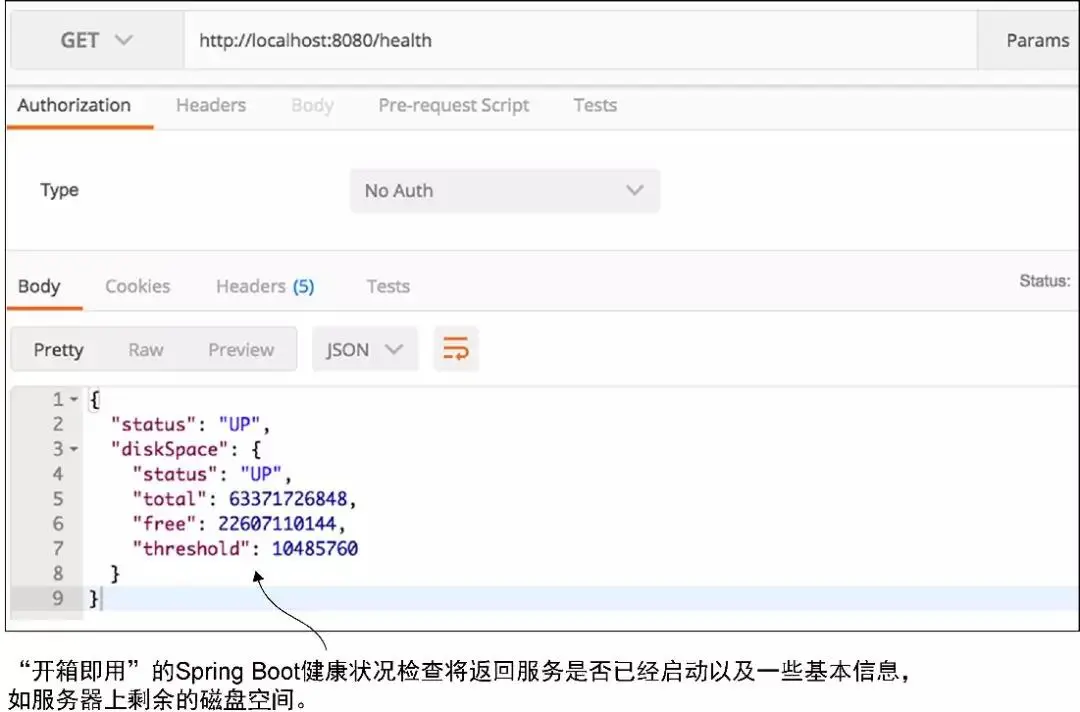Image resolution: width=1080 pixels, height=712 pixels.
Task: Open the response Headers (5) tab
Action: pos(265,286)
